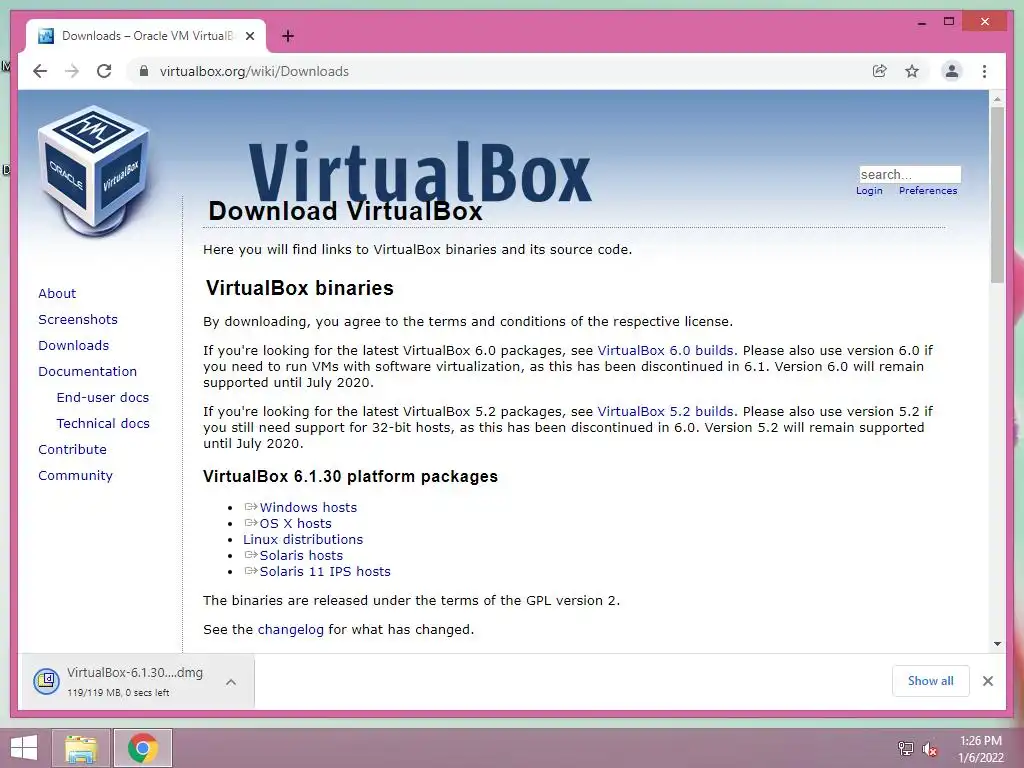Open Screenshots in the sidebar
The height and width of the screenshot is (768, 1024).
click(x=78, y=319)
